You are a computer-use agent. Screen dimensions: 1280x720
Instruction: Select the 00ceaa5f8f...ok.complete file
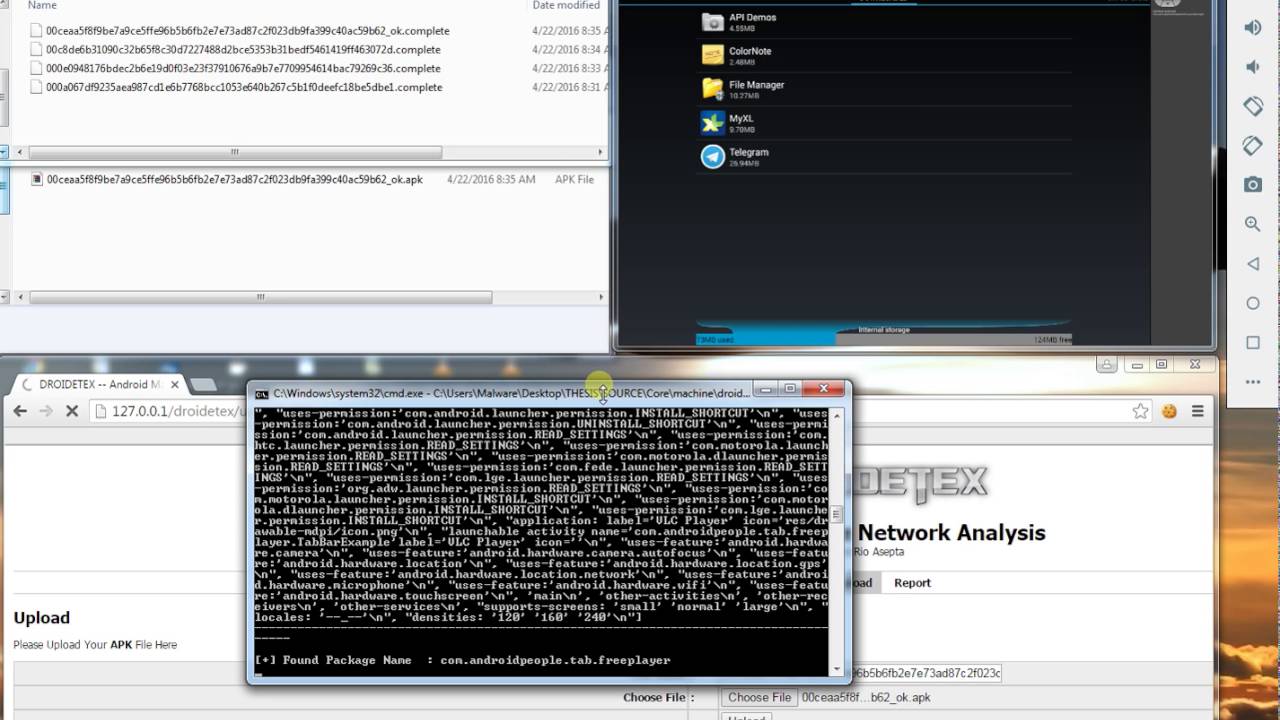[x=247, y=31]
